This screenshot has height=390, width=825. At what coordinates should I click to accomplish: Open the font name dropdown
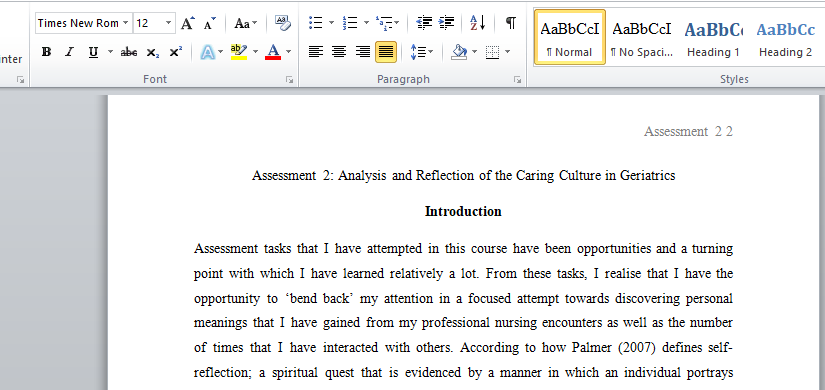(x=125, y=23)
